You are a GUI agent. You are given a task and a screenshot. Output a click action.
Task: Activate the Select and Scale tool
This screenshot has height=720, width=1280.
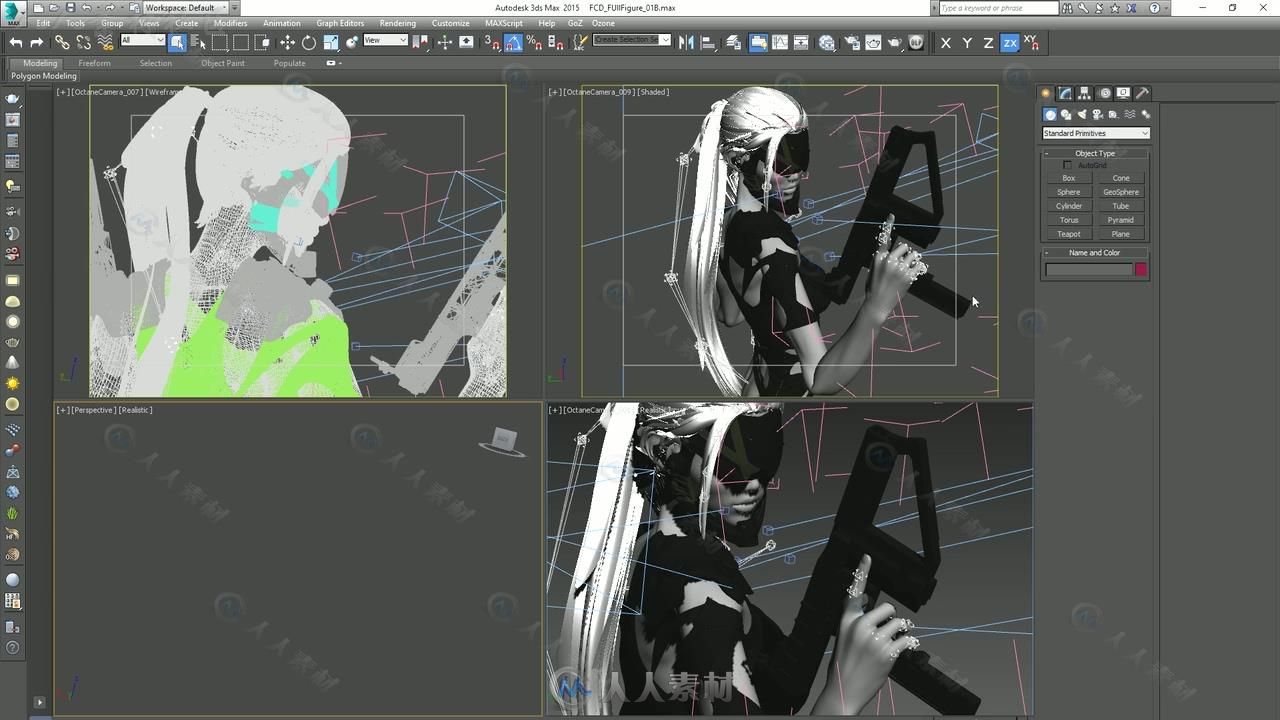point(331,42)
